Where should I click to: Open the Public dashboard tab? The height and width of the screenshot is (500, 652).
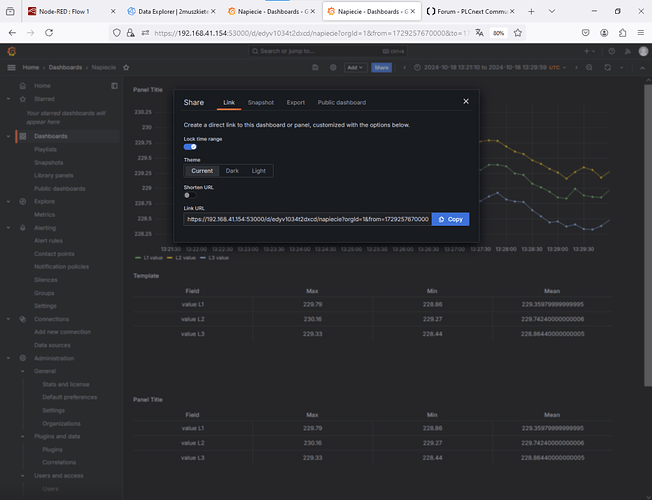(341, 102)
